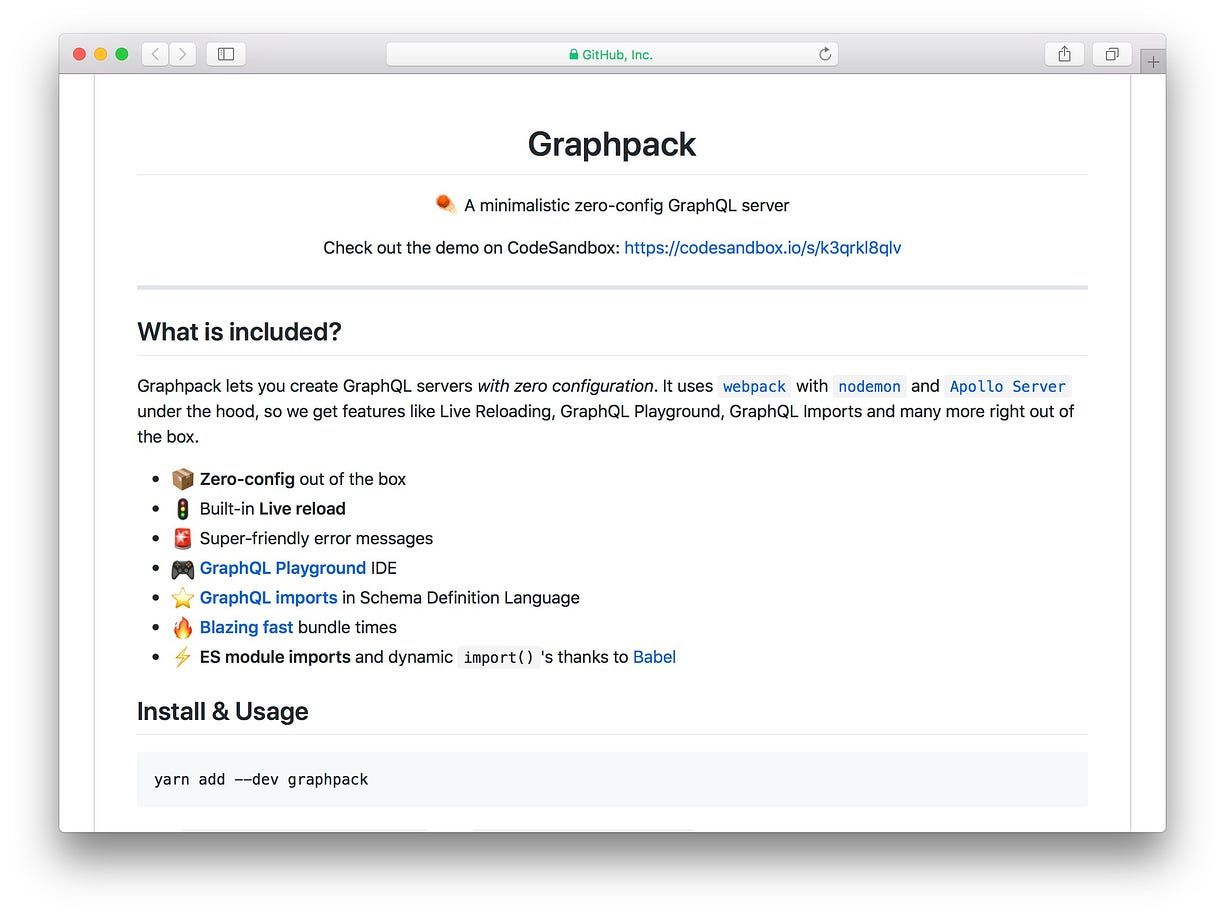This screenshot has height=917, width=1225.
Task: Click 'Super-friendly error messages' text
Action: (x=316, y=538)
